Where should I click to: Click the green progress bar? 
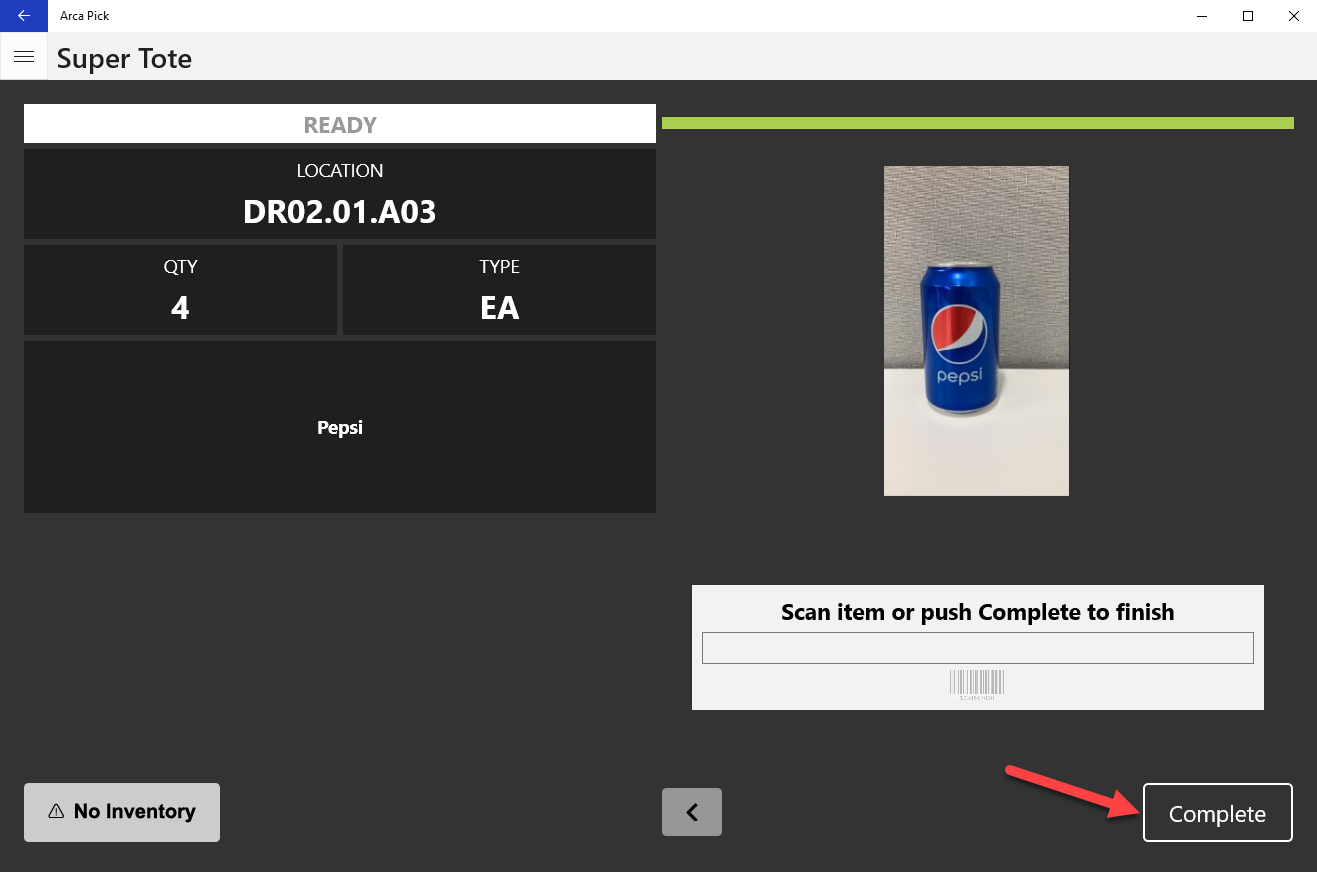click(977, 123)
